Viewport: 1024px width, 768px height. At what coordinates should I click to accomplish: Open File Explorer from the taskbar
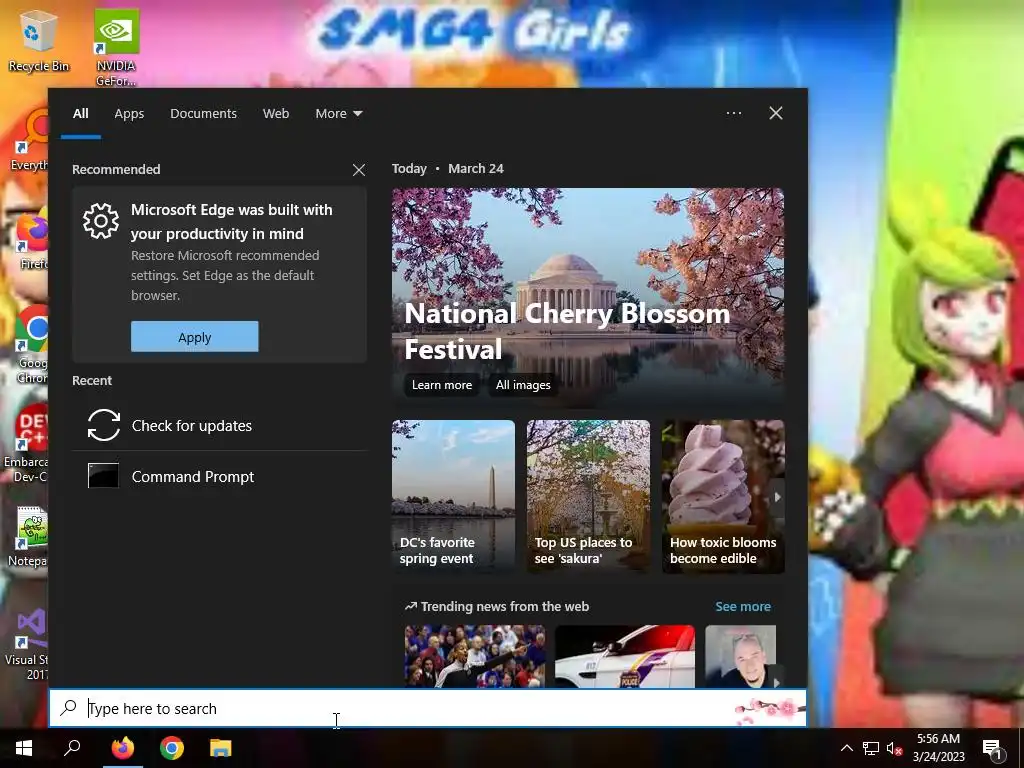click(221, 748)
